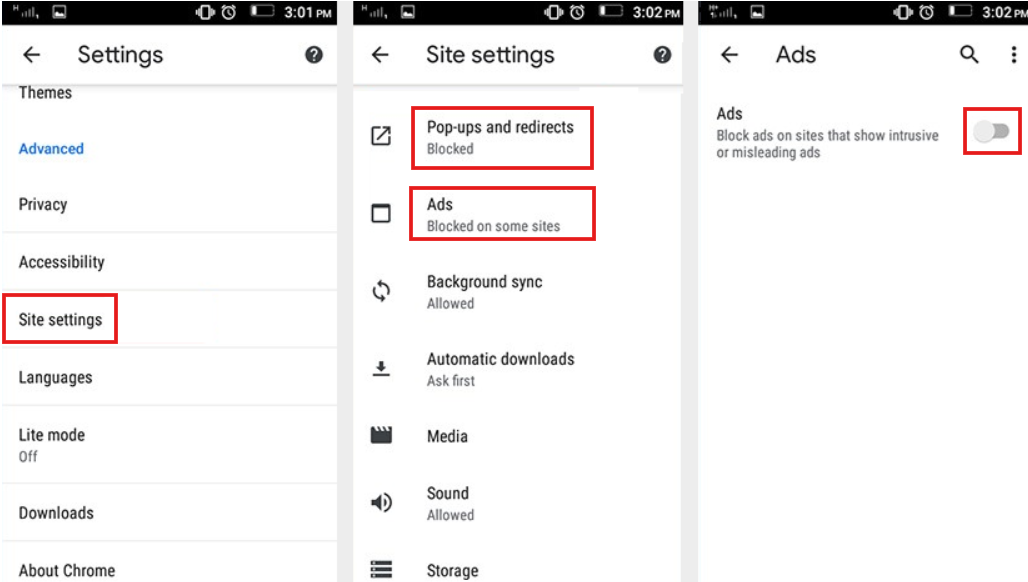Tap help icon beside Site settings title
The width and height of the screenshot is (1028, 582).
662,55
